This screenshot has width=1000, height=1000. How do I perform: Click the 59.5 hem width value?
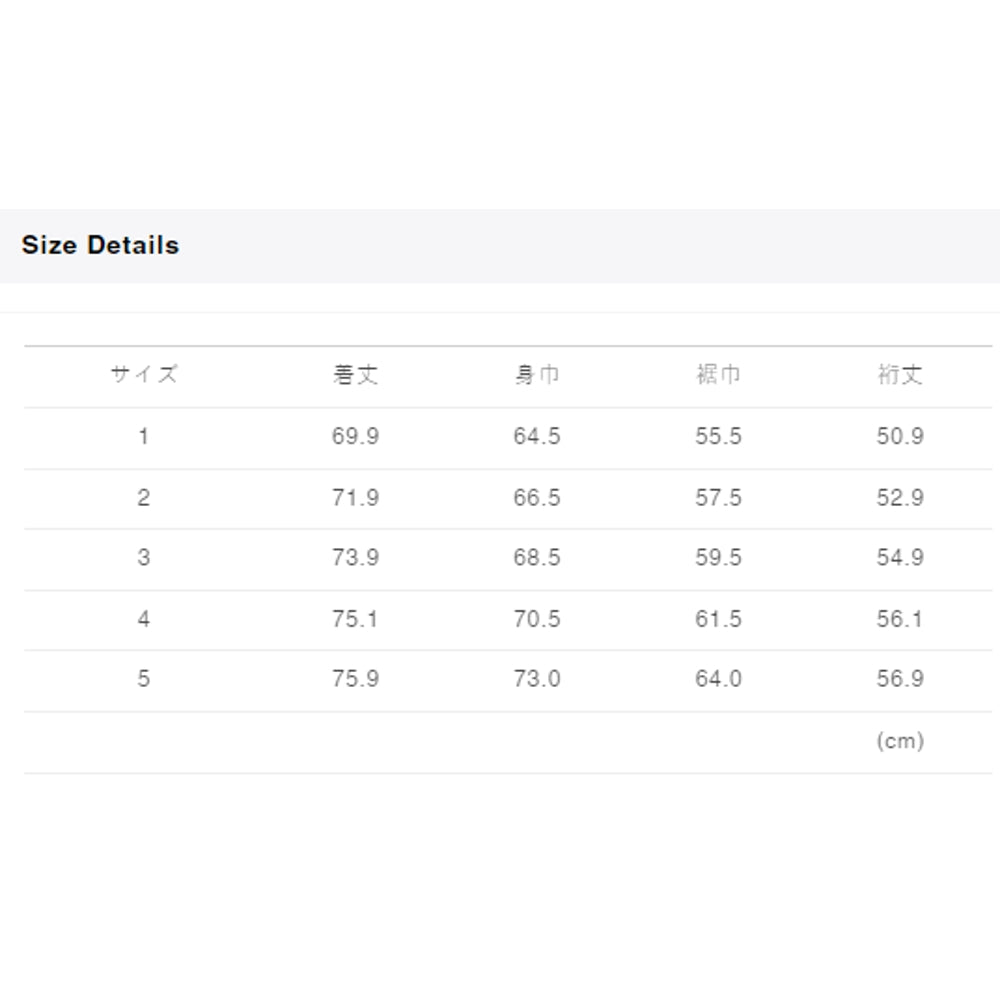pos(718,557)
